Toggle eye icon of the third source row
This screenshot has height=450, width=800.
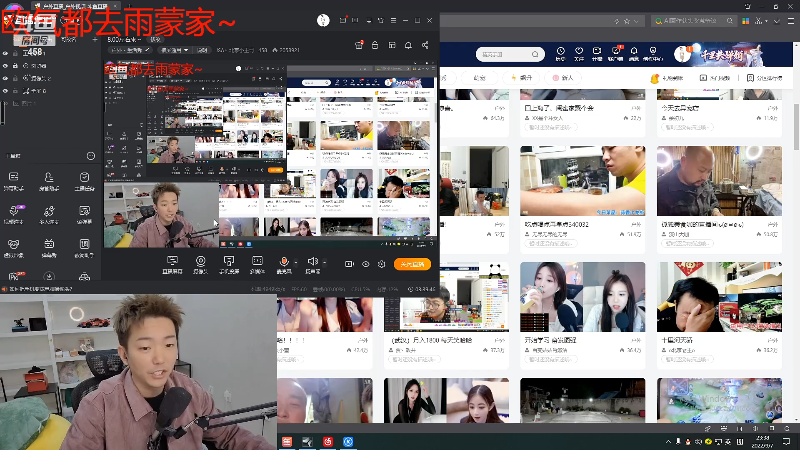[5, 79]
